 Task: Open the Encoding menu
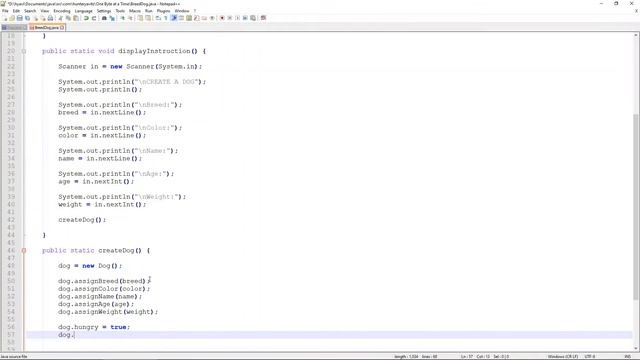click(62, 11)
